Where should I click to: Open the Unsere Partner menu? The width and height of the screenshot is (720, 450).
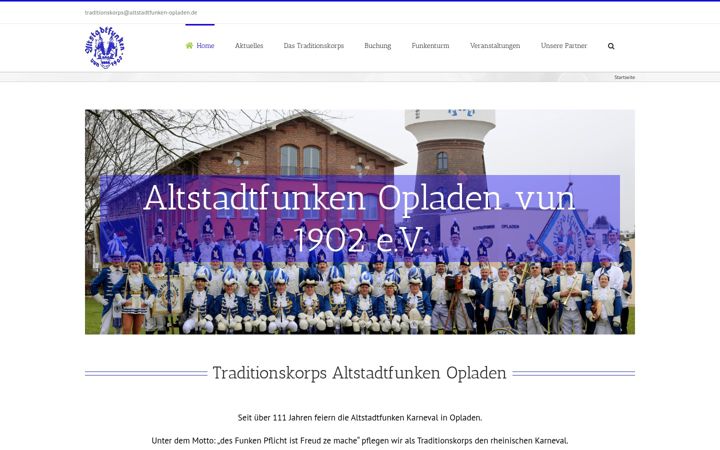click(564, 45)
